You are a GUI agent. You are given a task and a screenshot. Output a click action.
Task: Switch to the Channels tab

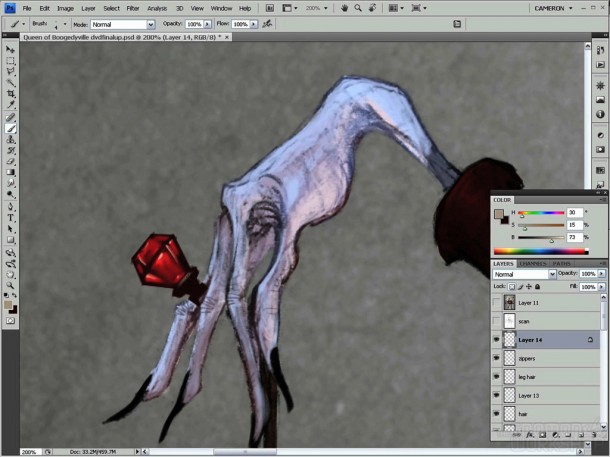[531, 264]
